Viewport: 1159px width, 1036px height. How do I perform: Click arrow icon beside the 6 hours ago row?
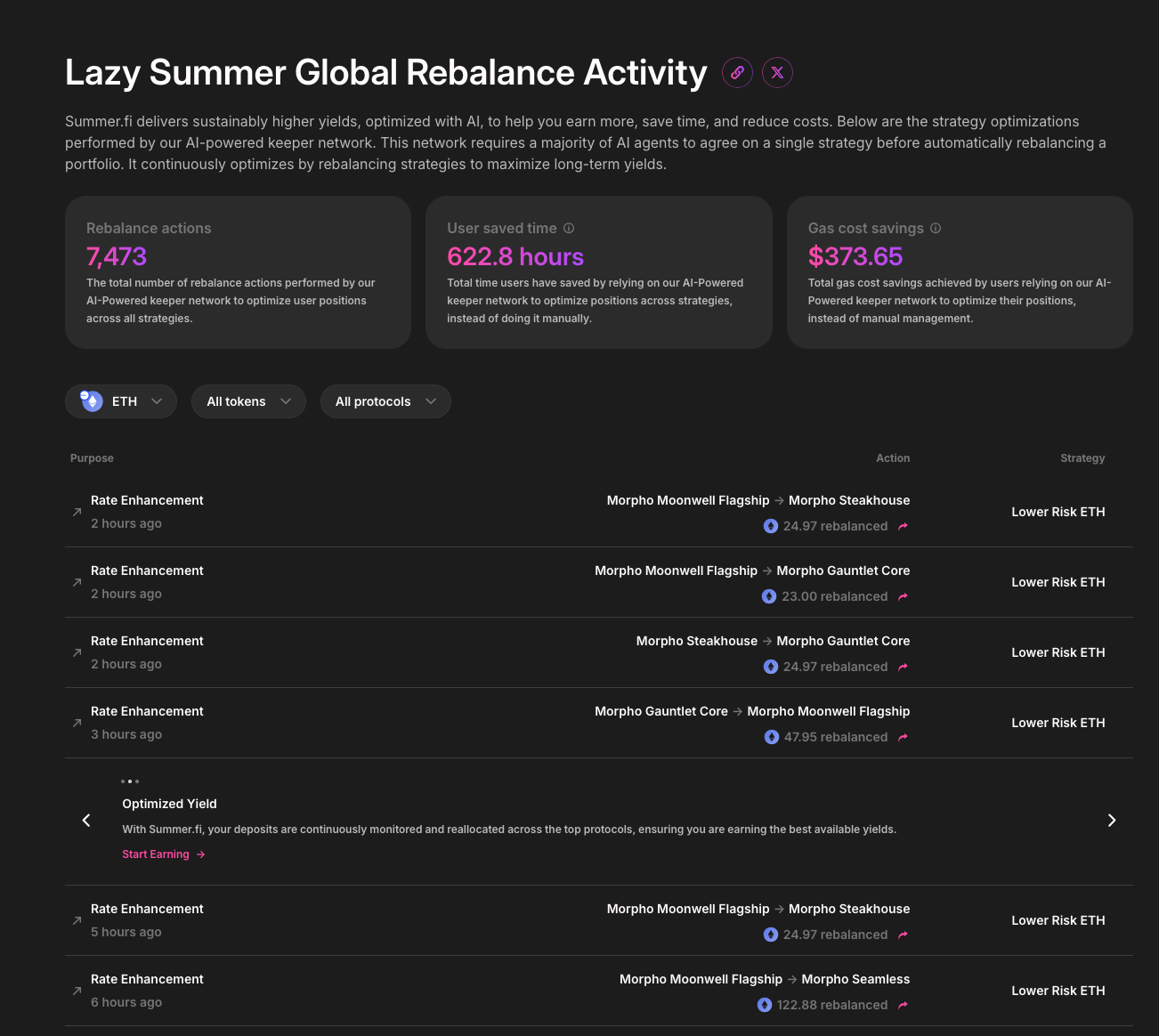[x=77, y=991]
